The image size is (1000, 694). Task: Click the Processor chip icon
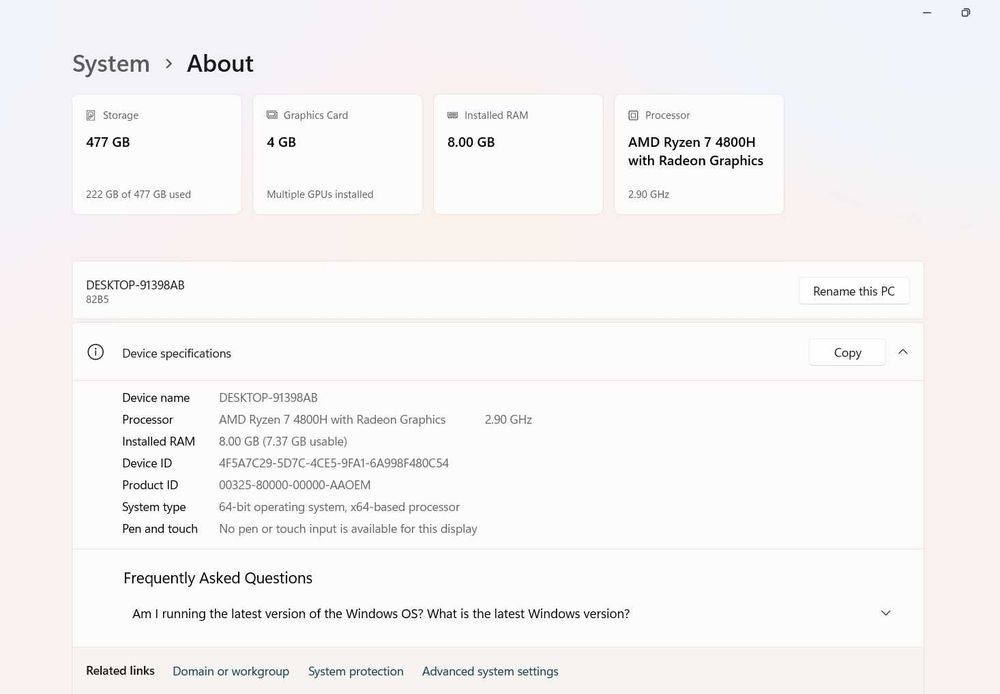click(x=634, y=116)
